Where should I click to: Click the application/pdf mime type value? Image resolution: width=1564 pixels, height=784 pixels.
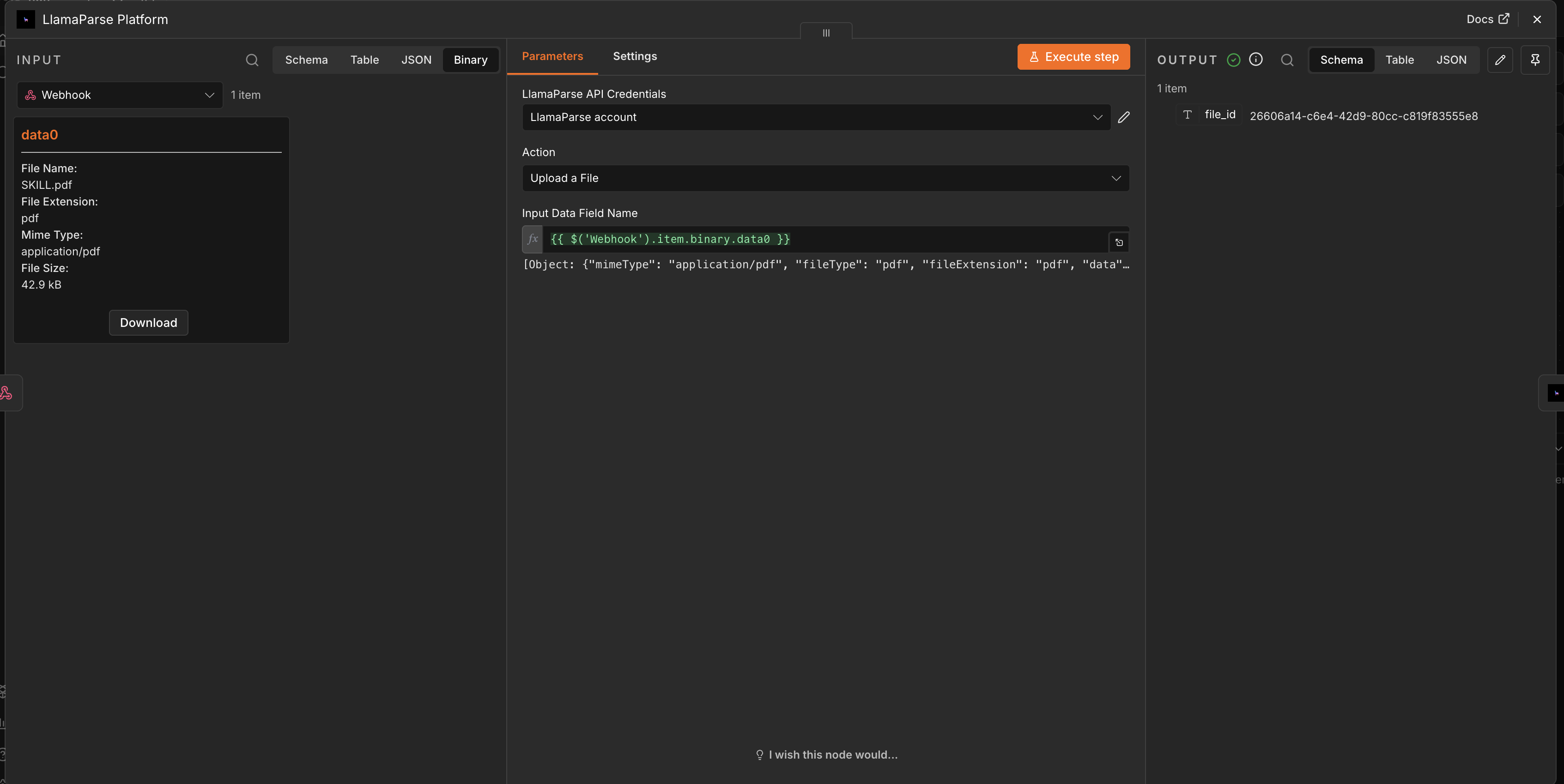click(x=61, y=251)
